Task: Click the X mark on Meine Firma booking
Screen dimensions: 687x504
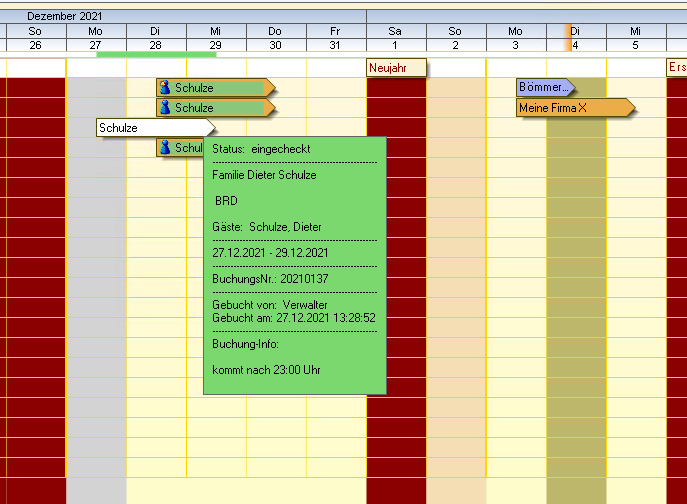Action: (x=582, y=107)
